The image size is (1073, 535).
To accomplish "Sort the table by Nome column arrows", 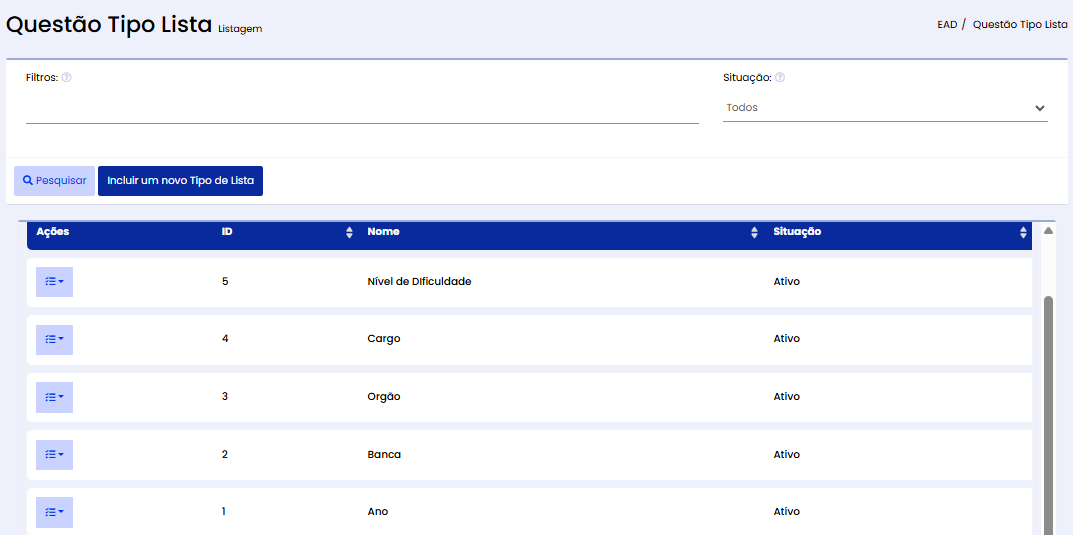I will point(755,233).
